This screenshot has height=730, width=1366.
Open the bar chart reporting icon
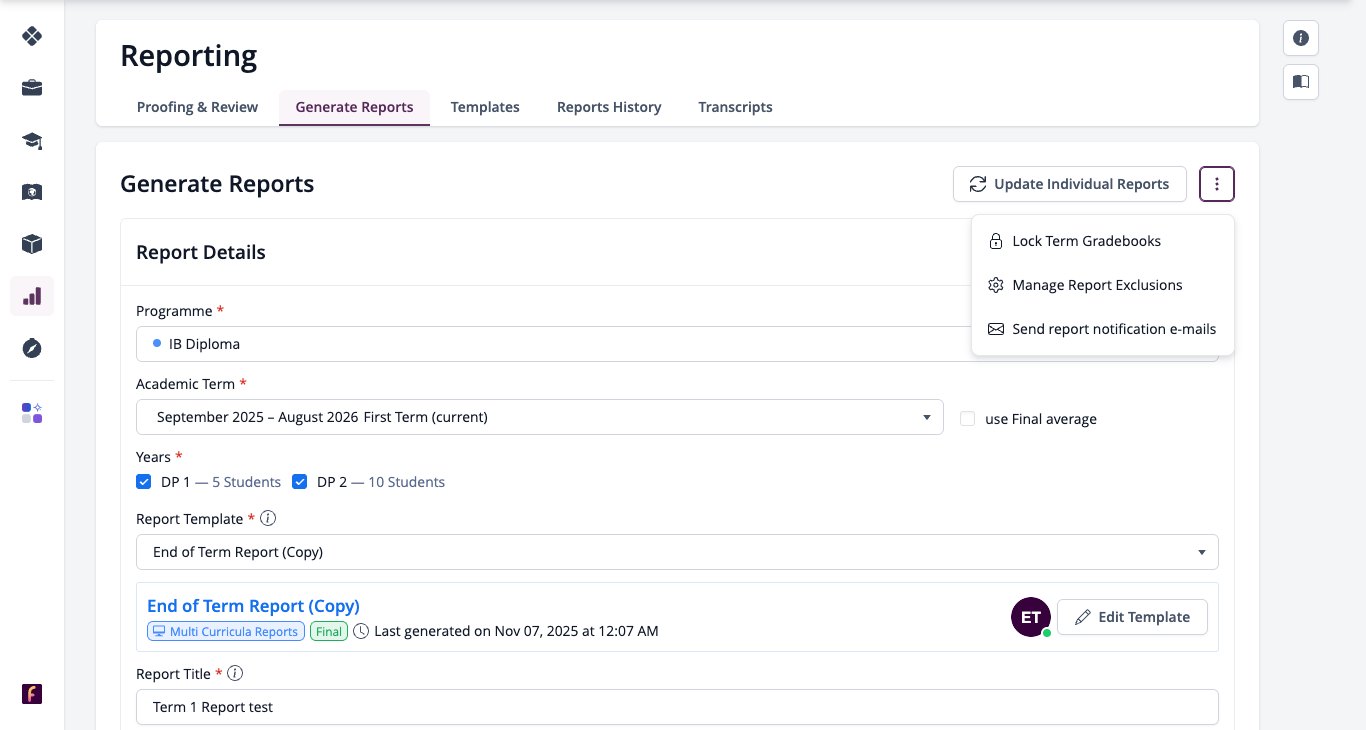pyautogui.click(x=32, y=296)
